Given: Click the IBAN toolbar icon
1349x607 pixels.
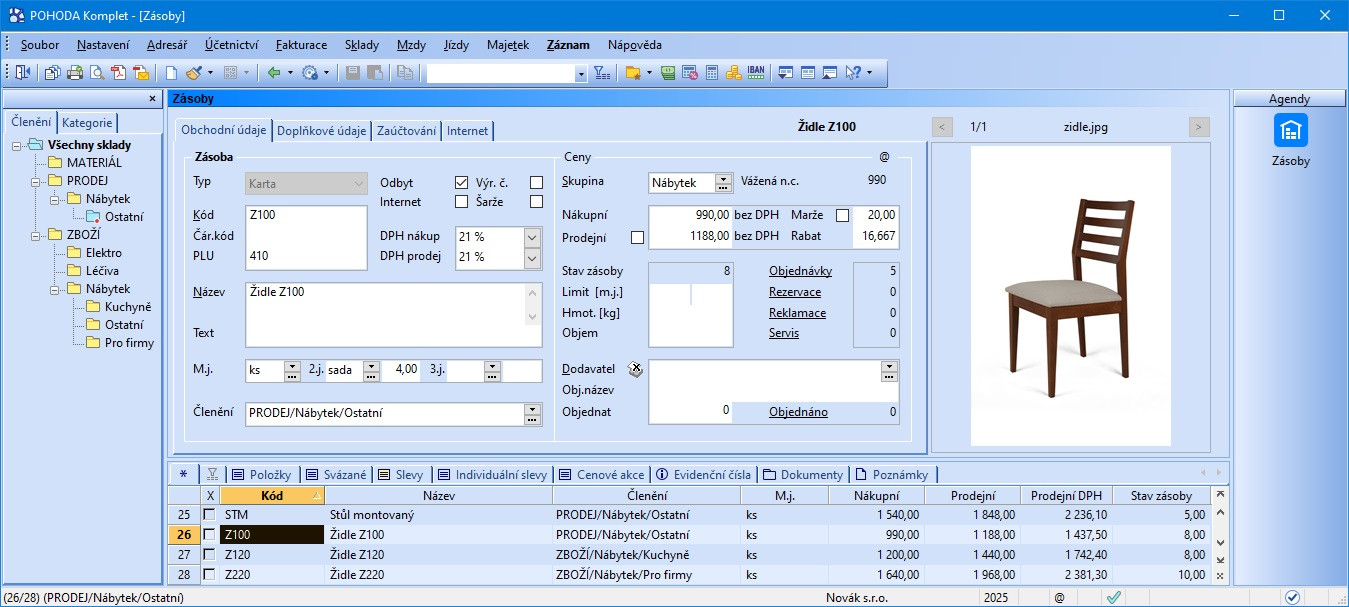Looking at the screenshot, I should (x=756, y=73).
